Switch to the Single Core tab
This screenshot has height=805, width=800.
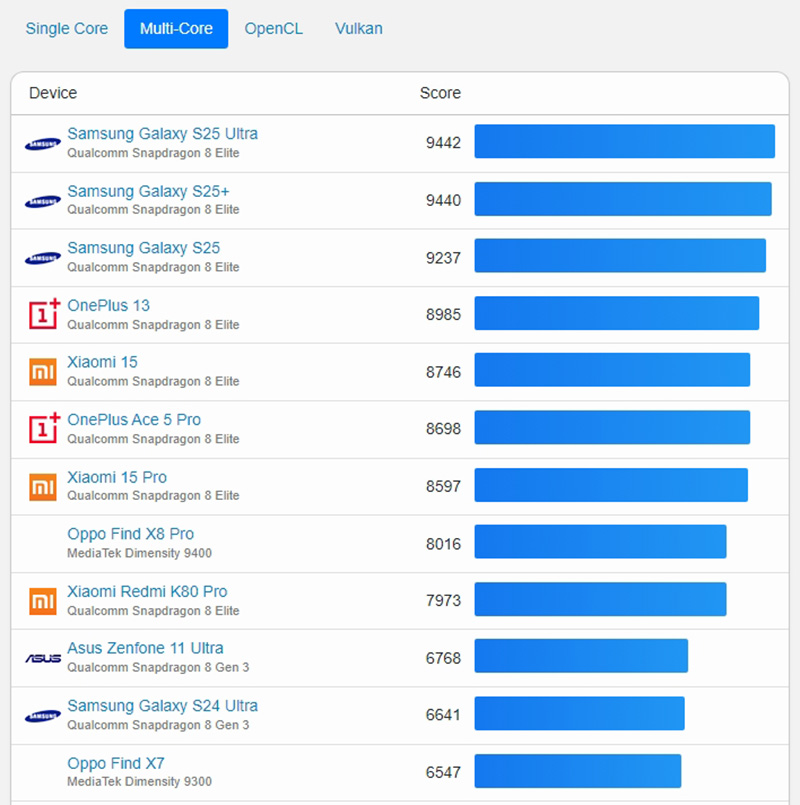point(67,29)
